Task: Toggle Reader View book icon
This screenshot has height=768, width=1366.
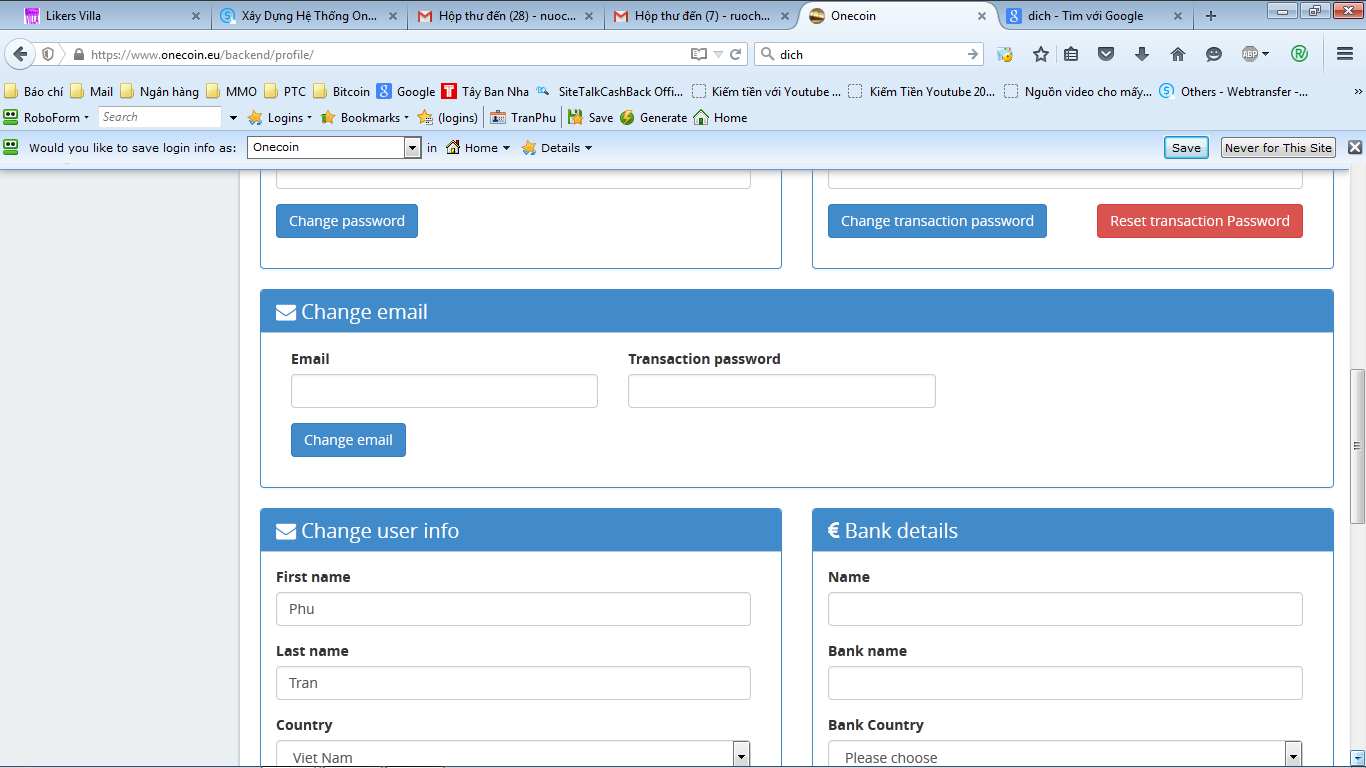Action: [x=698, y=54]
